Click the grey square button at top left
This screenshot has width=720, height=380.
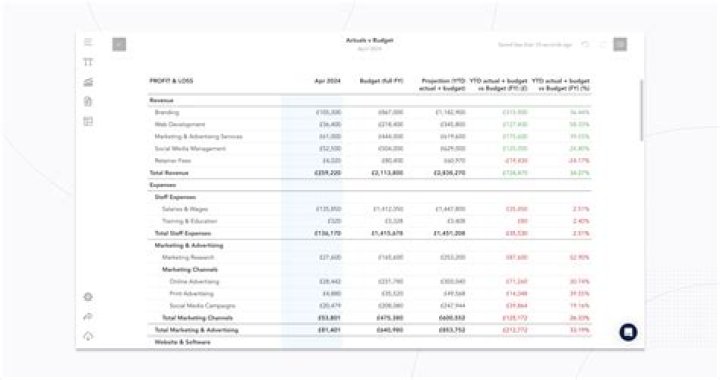coord(119,44)
